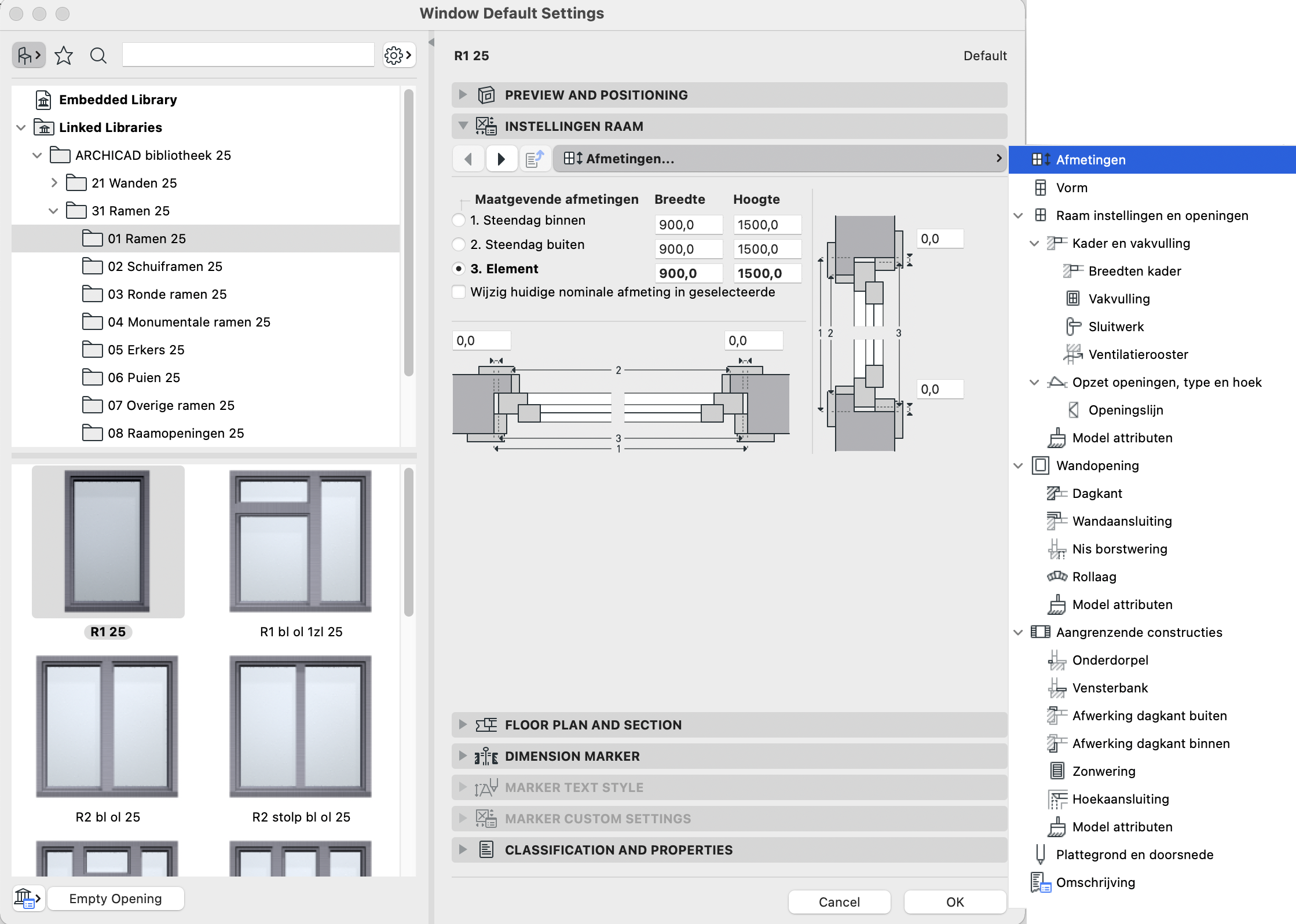Click Onderdorpel icon
This screenshot has height=924, width=1296.
tap(1057, 660)
